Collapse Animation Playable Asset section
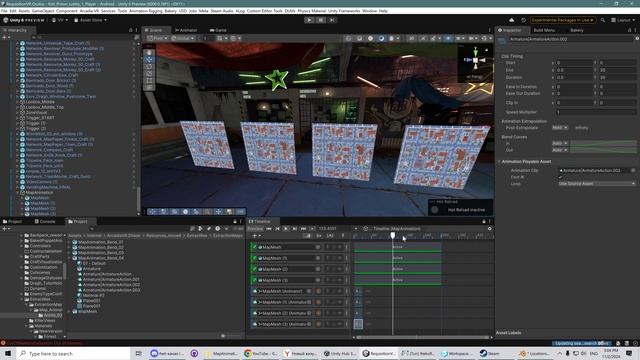The width and height of the screenshot is (640, 360). pyautogui.click(x=499, y=162)
